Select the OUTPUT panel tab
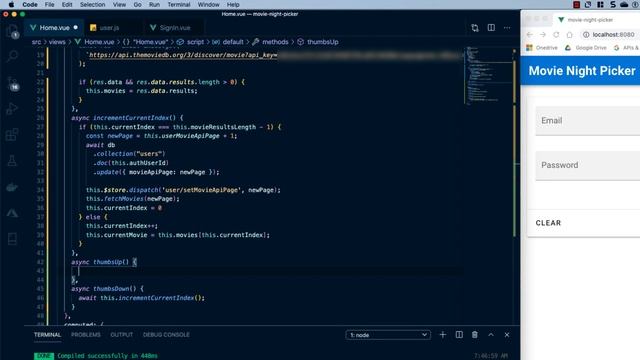 coord(122,335)
